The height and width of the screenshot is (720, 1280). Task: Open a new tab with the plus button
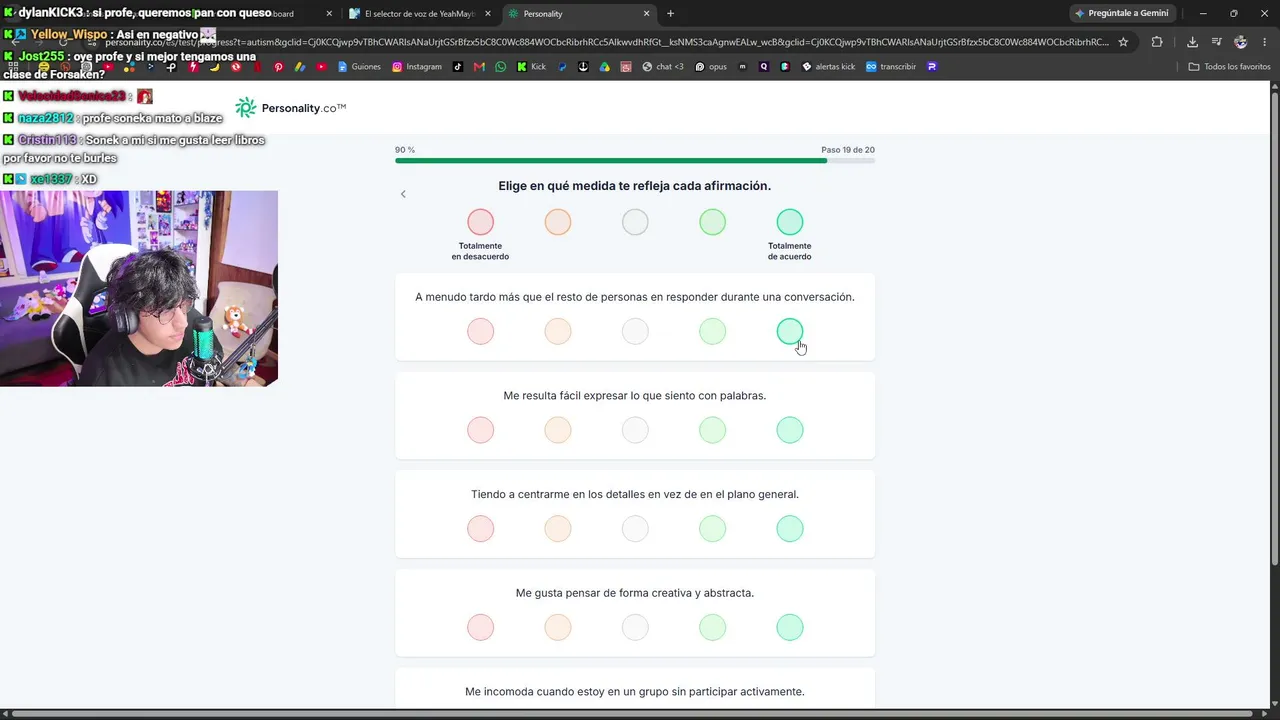670,14
